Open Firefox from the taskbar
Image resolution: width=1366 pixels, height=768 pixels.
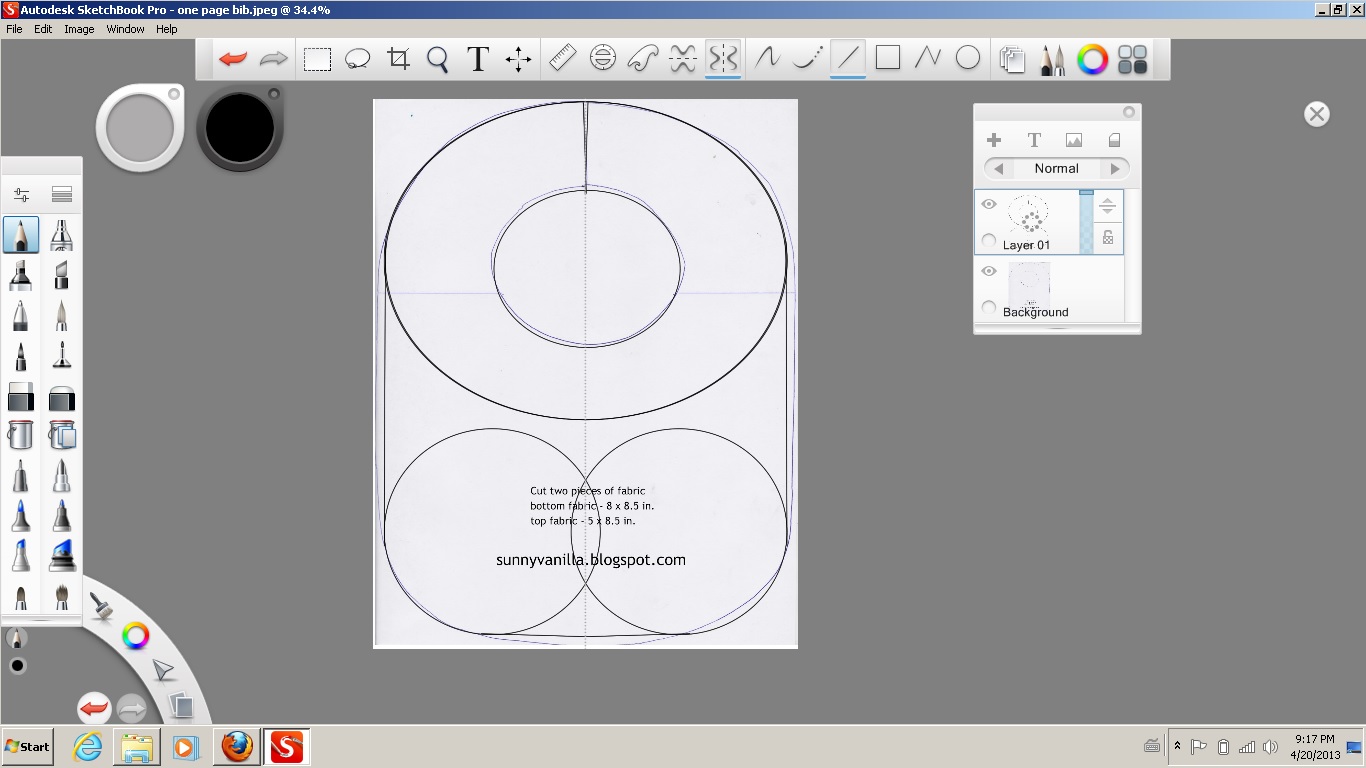pyautogui.click(x=237, y=746)
